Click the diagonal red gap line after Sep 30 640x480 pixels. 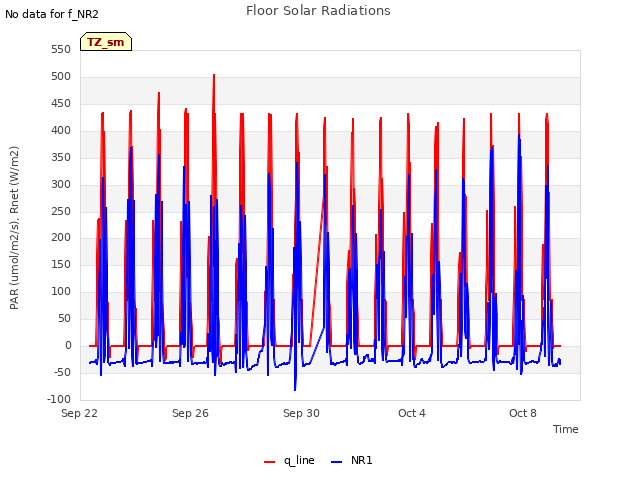[317, 269]
